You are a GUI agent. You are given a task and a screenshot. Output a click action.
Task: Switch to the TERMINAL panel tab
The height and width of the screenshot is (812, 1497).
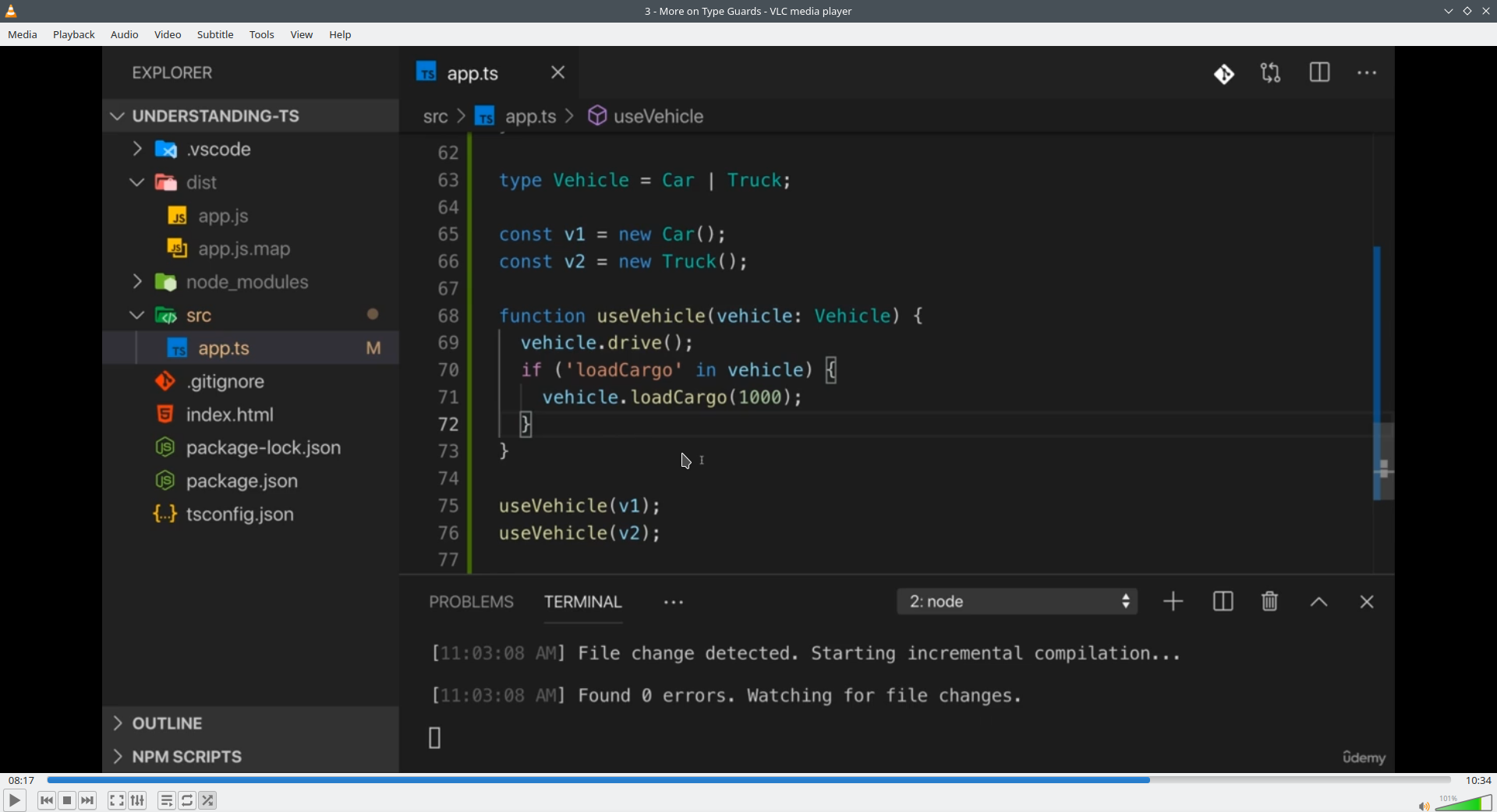click(x=583, y=602)
